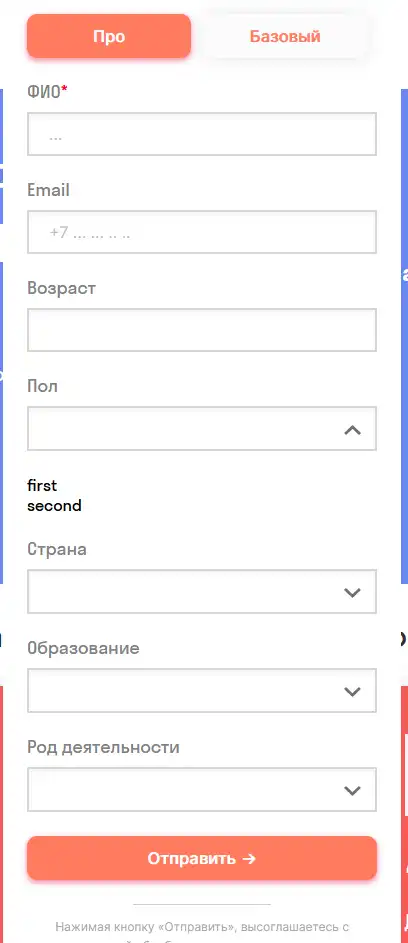
Task: Choose the 'first' option under Пол
Action: (x=42, y=485)
